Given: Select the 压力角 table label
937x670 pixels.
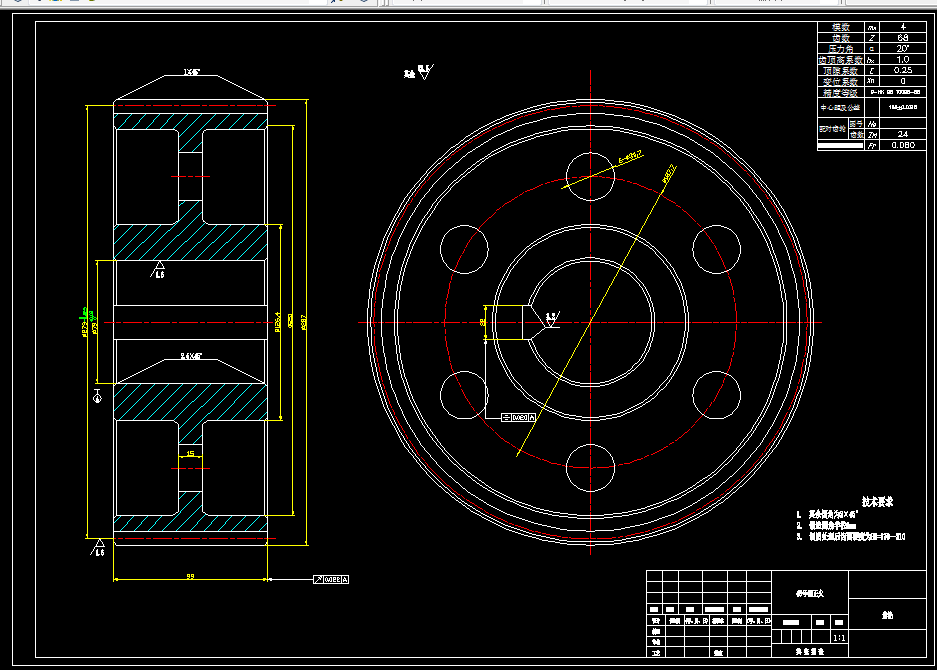Looking at the screenshot, I should point(841,49).
